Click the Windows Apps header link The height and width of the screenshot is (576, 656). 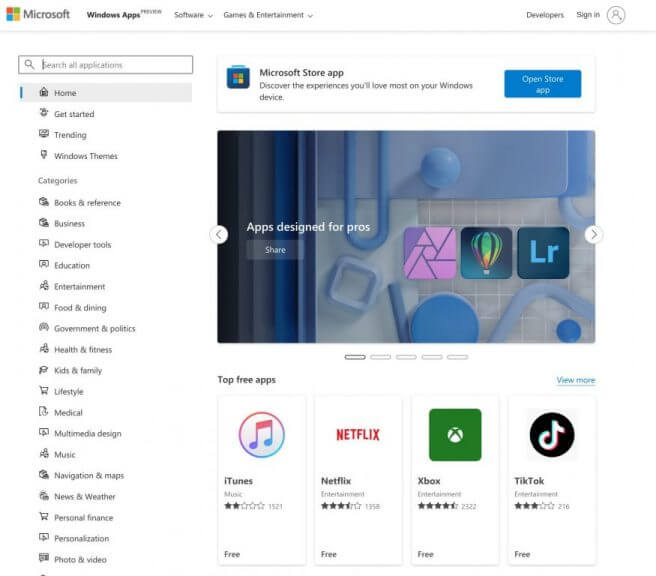113,15
